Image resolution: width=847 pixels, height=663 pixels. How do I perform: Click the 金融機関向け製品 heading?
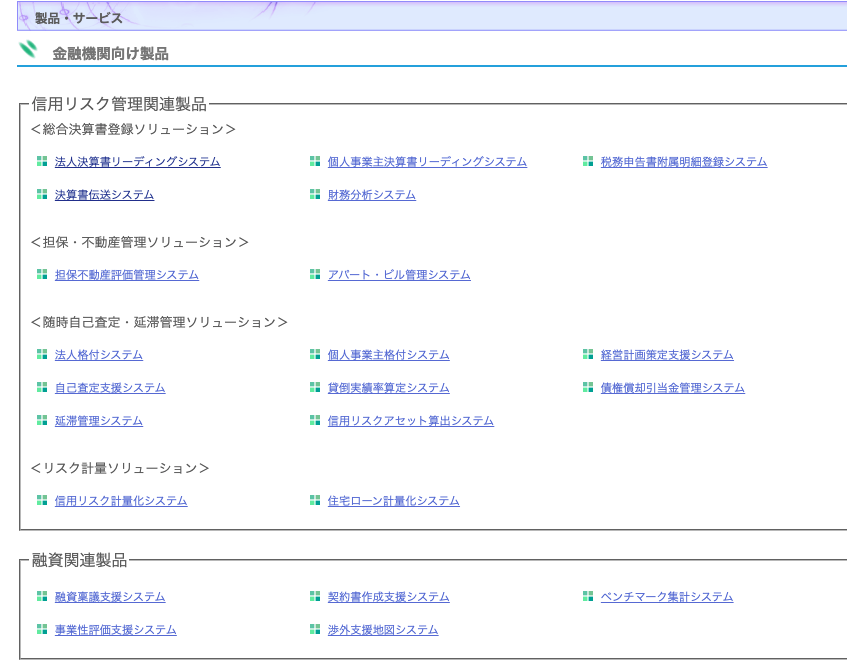(110, 53)
